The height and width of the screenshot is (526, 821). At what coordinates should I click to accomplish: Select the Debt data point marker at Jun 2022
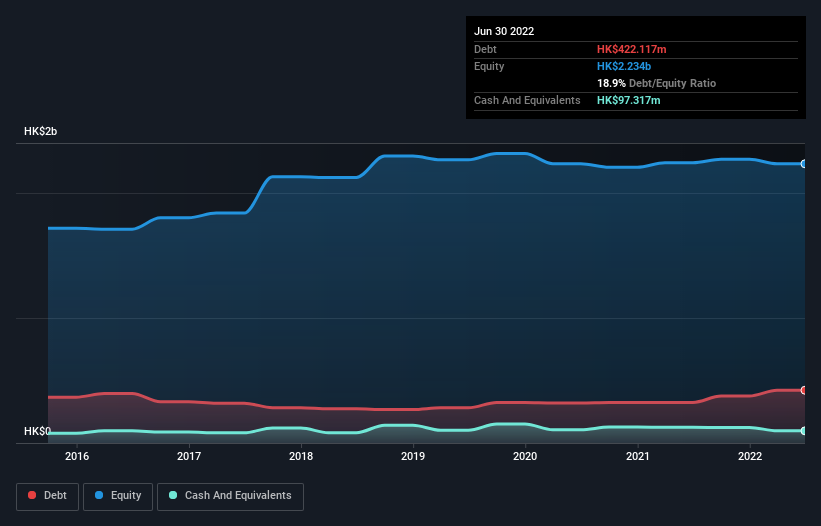804,390
